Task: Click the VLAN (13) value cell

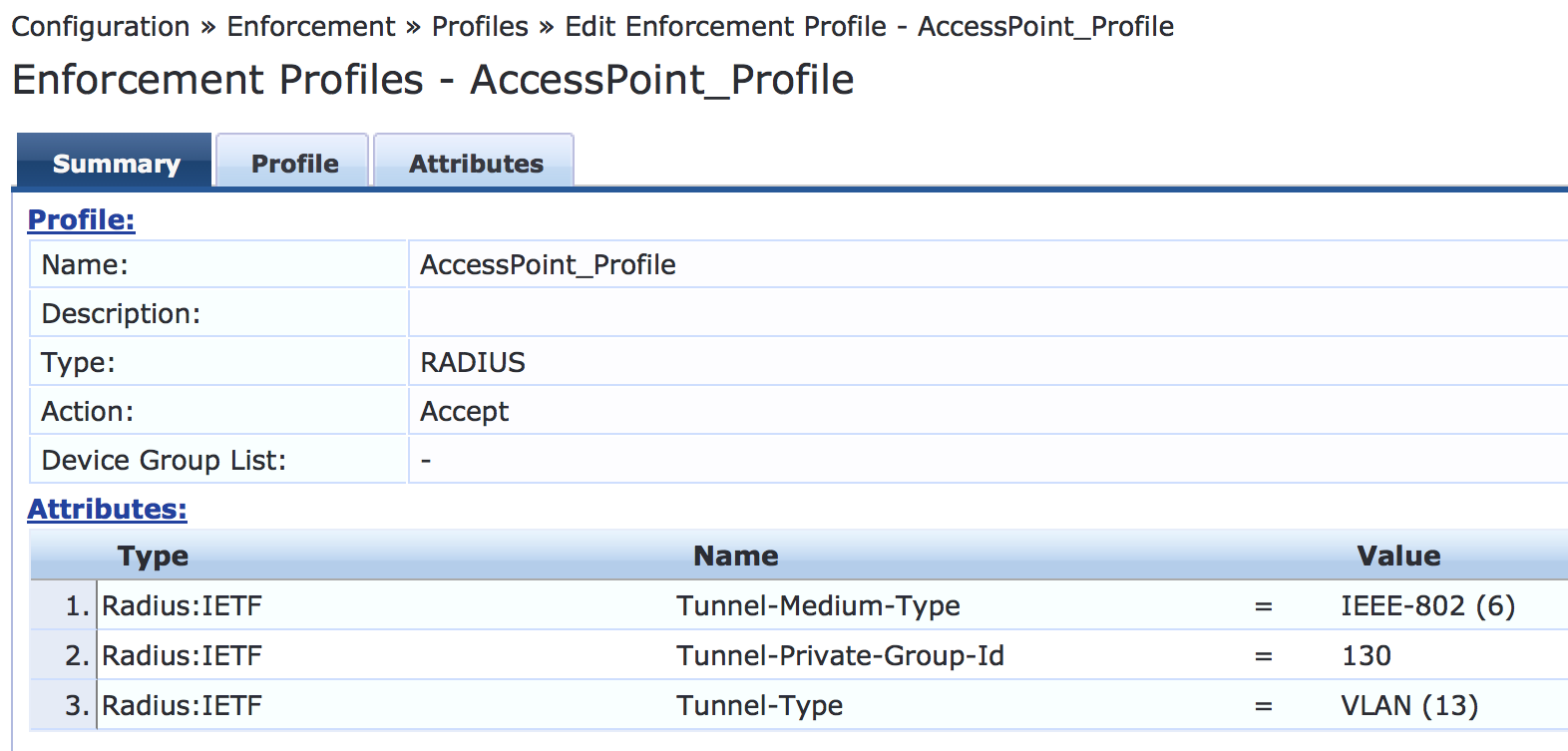Action: click(1409, 705)
